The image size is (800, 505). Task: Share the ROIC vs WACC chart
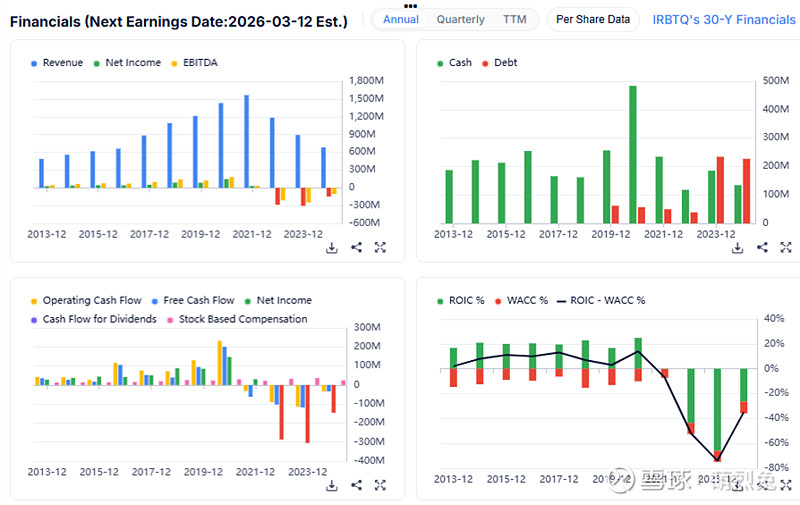(762, 486)
